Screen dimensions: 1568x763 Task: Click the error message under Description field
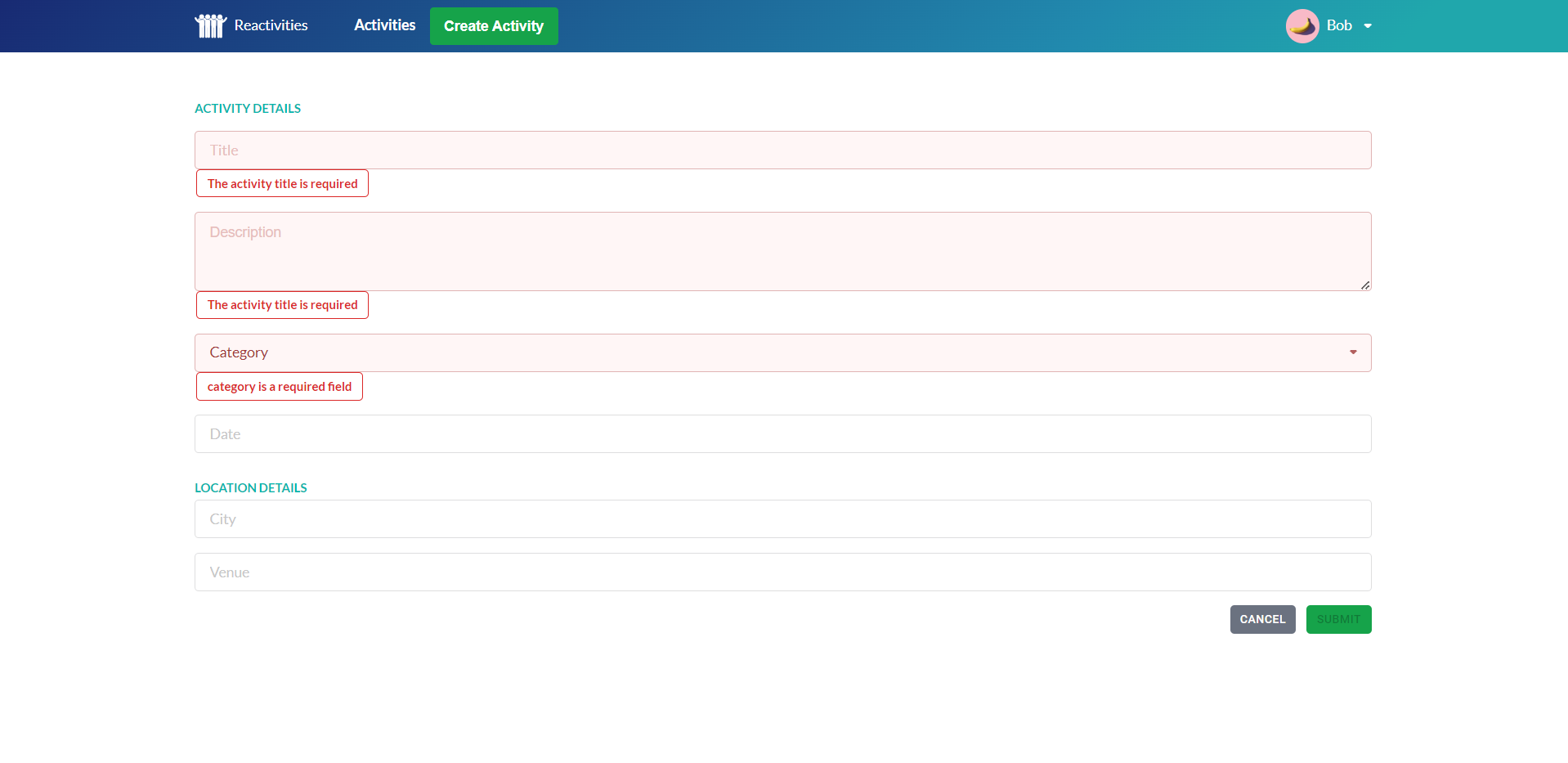click(x=282, y=305)
